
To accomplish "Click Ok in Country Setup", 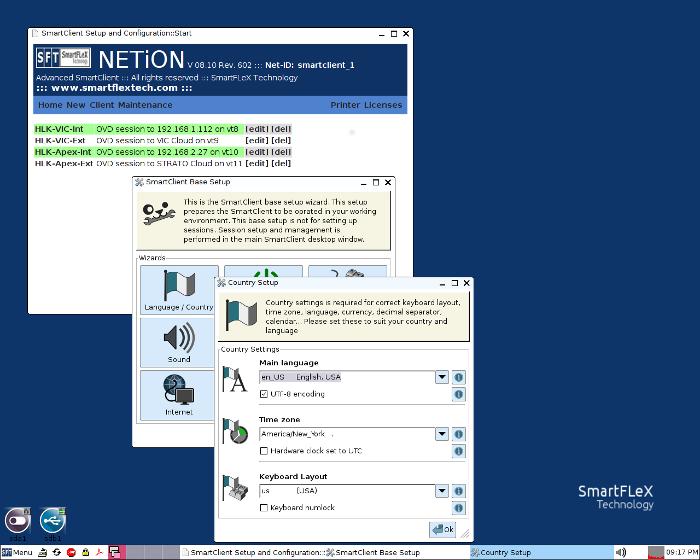I will [x=442, y=530].
